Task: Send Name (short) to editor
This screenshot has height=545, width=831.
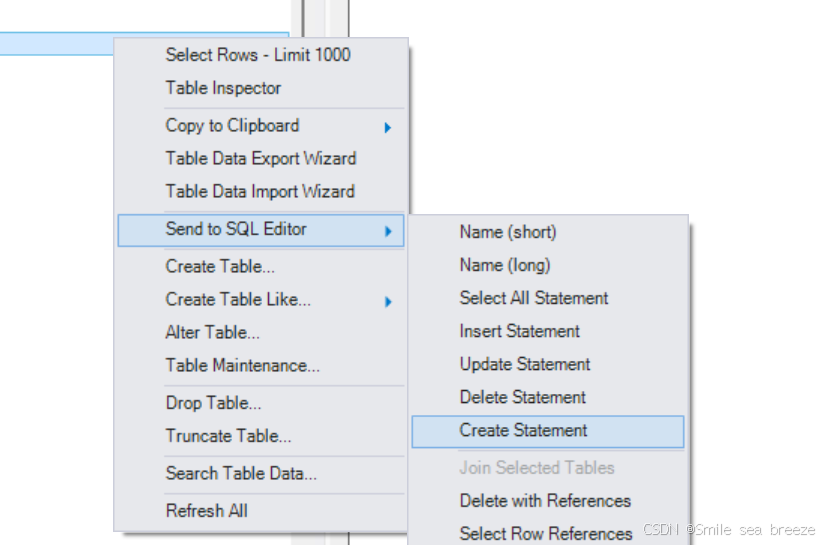Action: [x=508, y=232]
